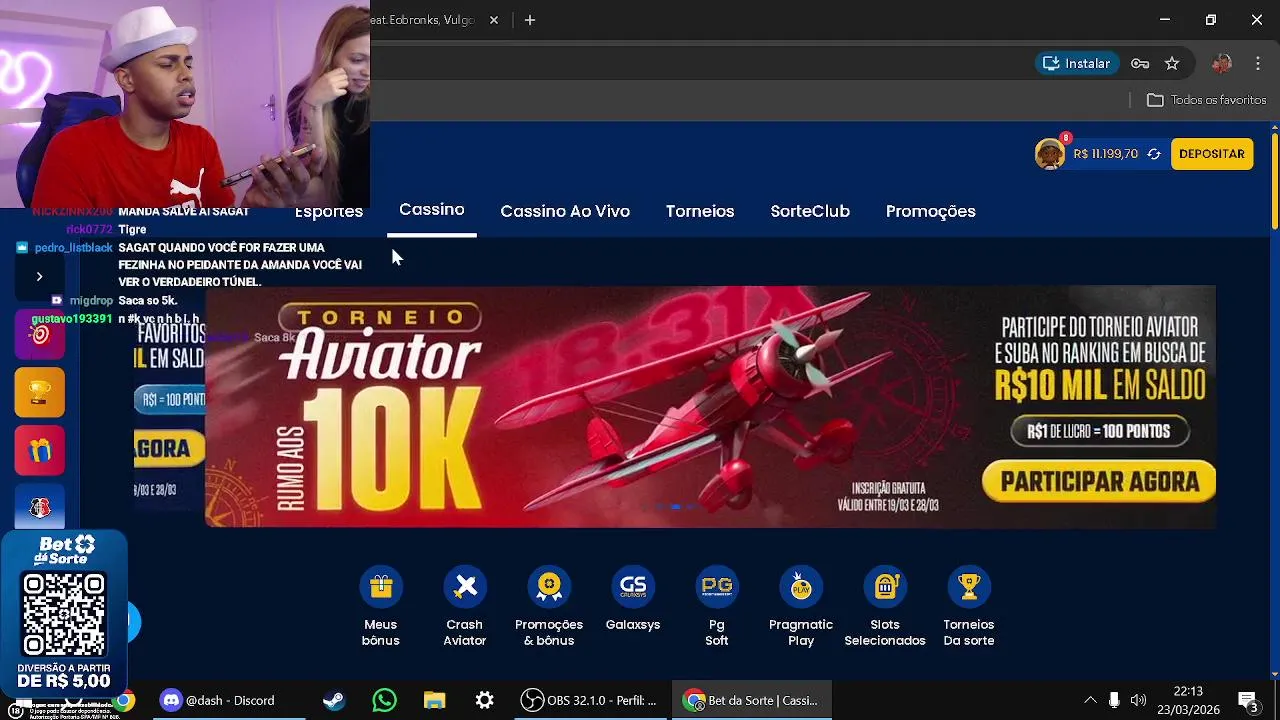Open the Esportes tab
The width and height of the screenshot is (1280, 720).
(329, 211)
